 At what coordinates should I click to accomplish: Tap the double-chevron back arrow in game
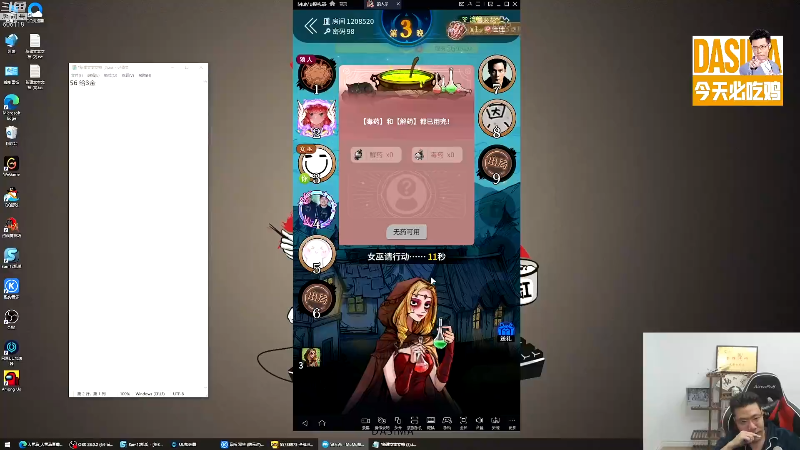pyautogui.click(x=311, y=26)
